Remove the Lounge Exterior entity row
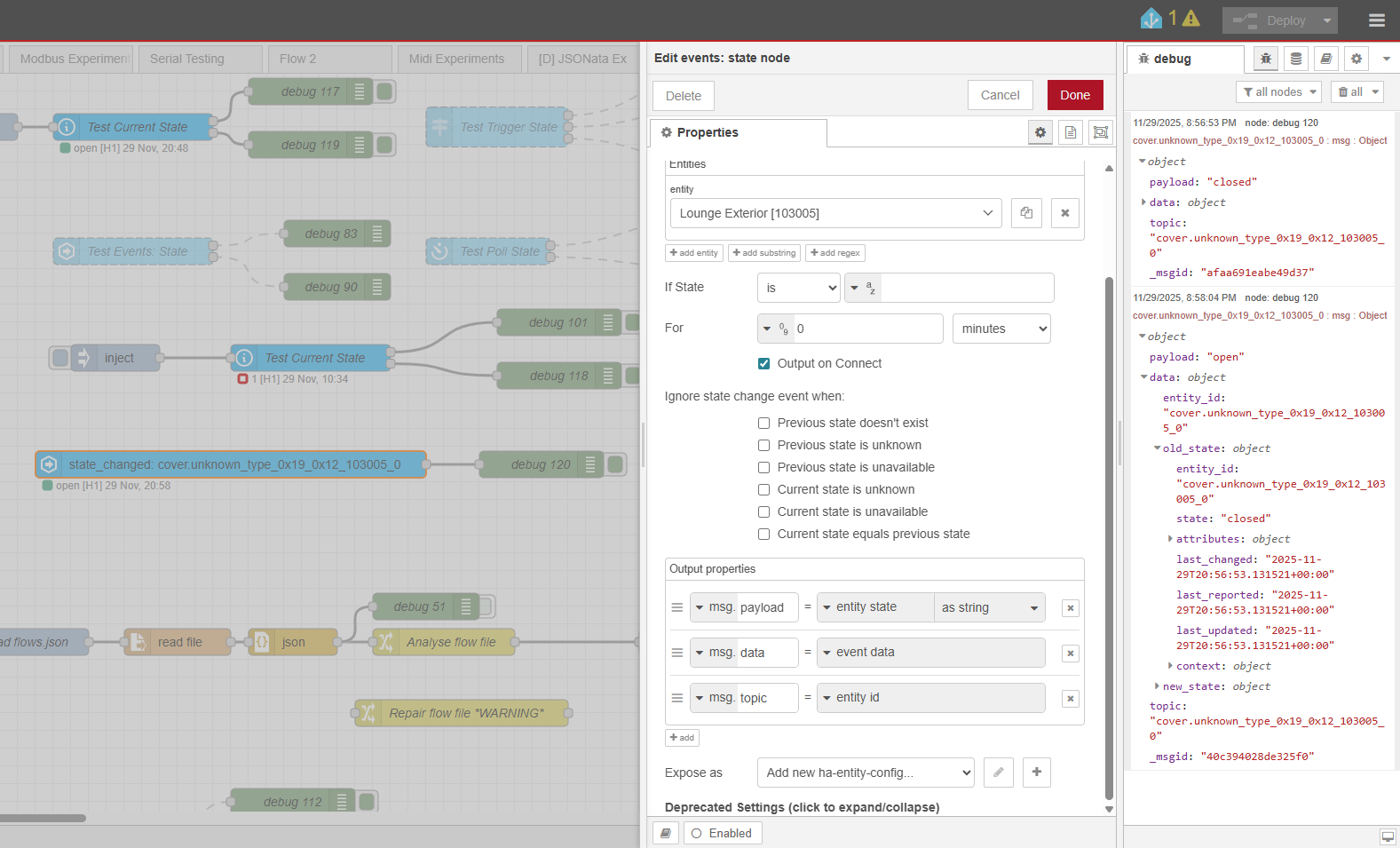 click(1065, 213)
